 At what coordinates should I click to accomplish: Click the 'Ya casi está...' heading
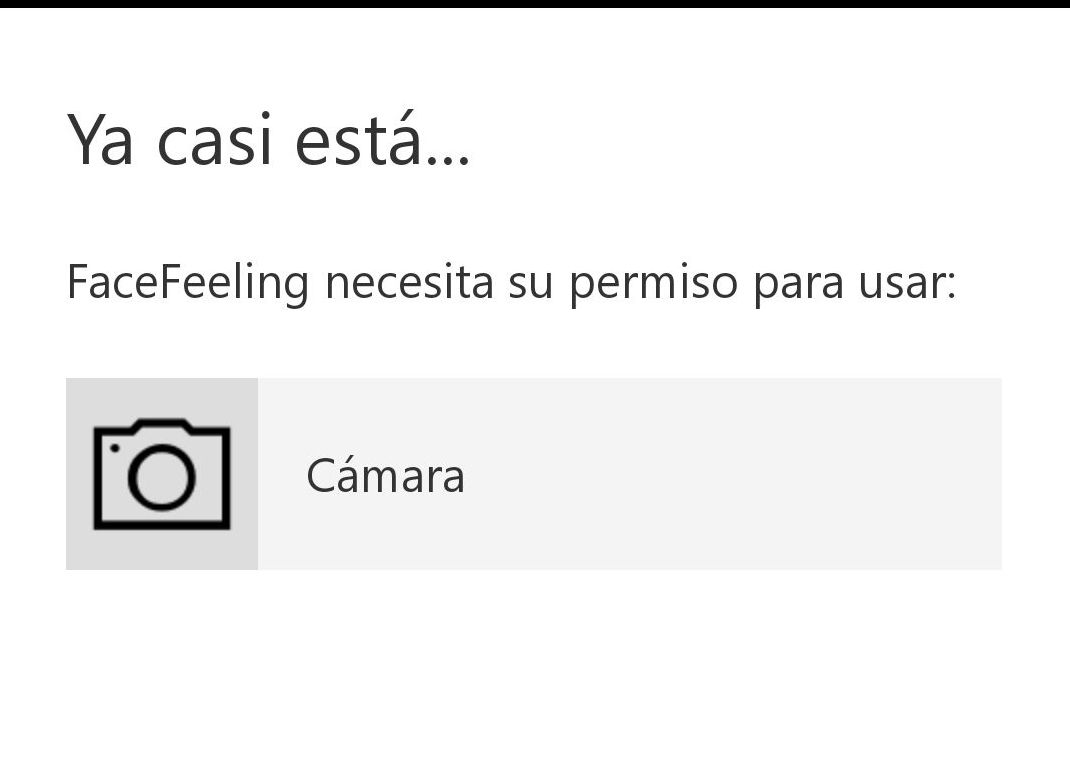tap(268, 142)
